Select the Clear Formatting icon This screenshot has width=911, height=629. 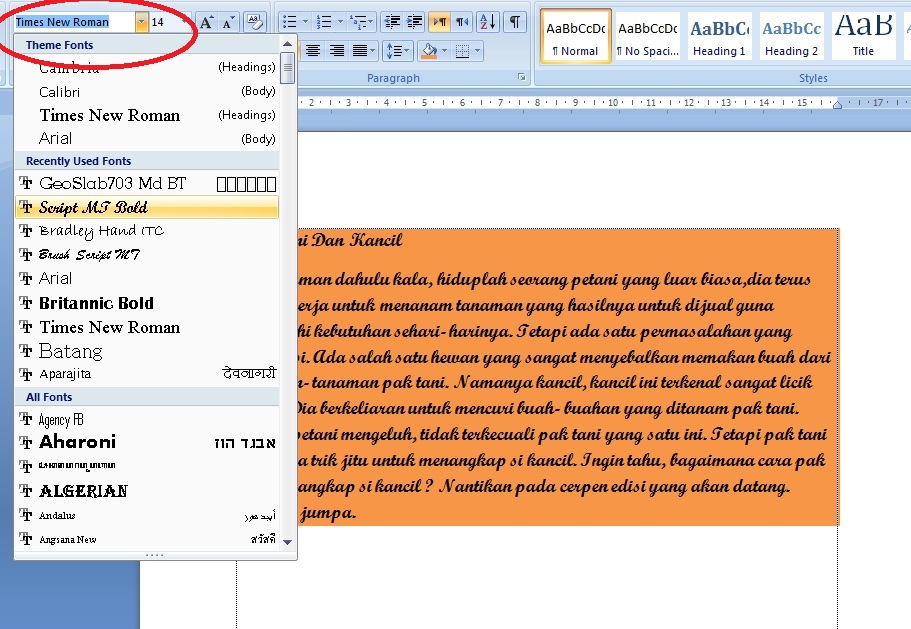[x=254, y=20]
